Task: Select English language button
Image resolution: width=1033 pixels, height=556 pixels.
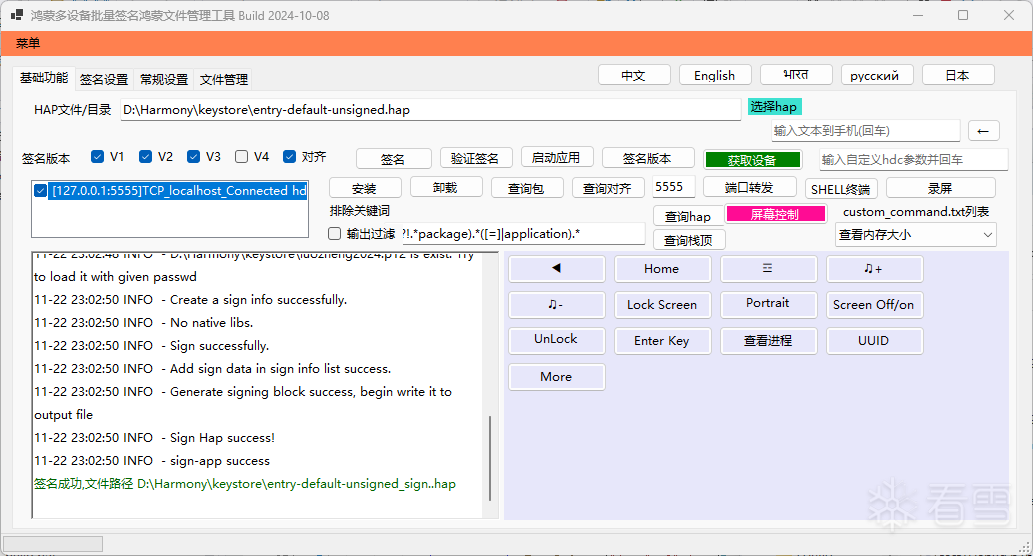Action: (x=715, y=75)
